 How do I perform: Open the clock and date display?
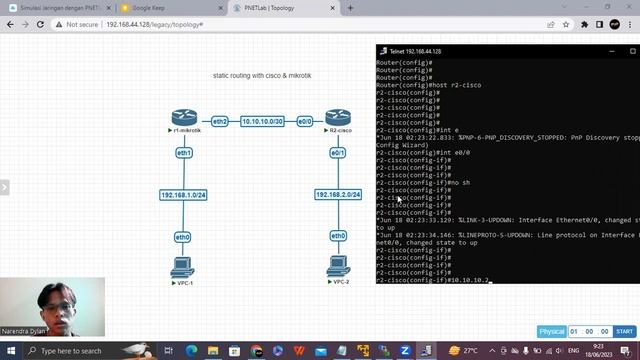point(598,351)
